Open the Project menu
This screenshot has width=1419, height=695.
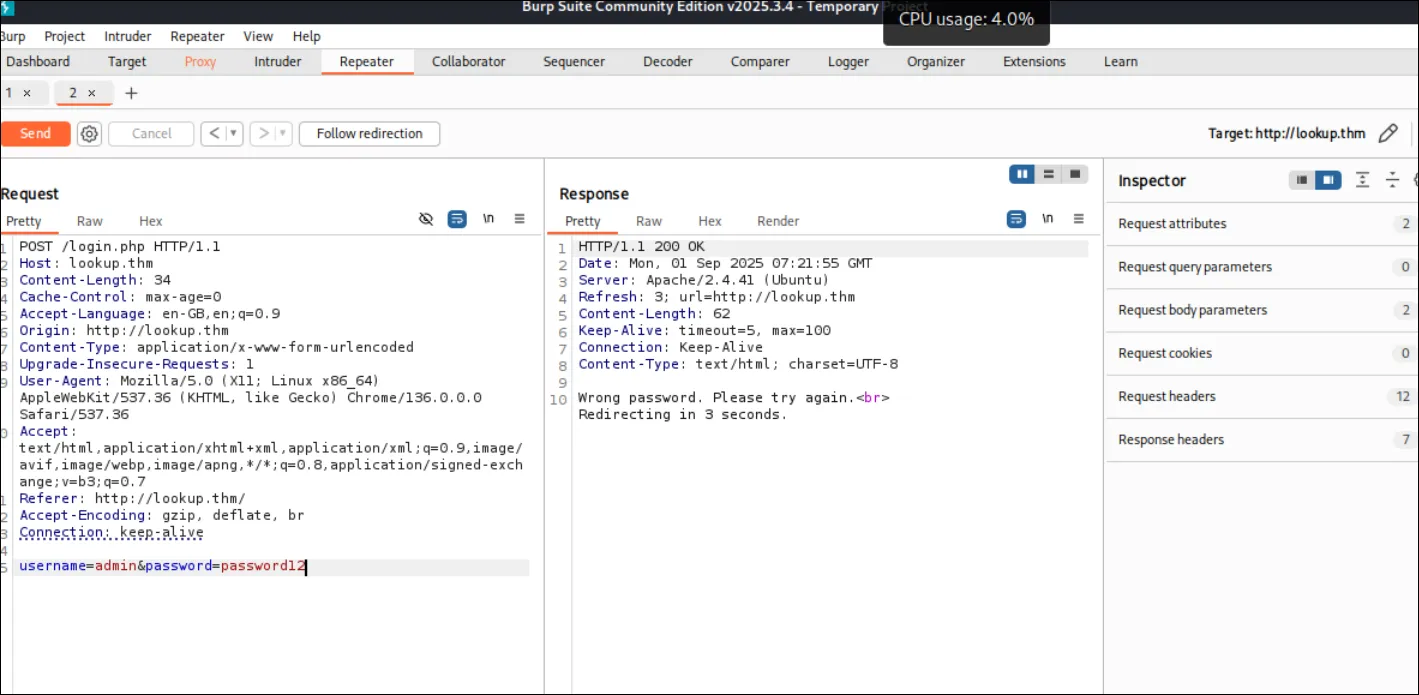click(65, 36)
